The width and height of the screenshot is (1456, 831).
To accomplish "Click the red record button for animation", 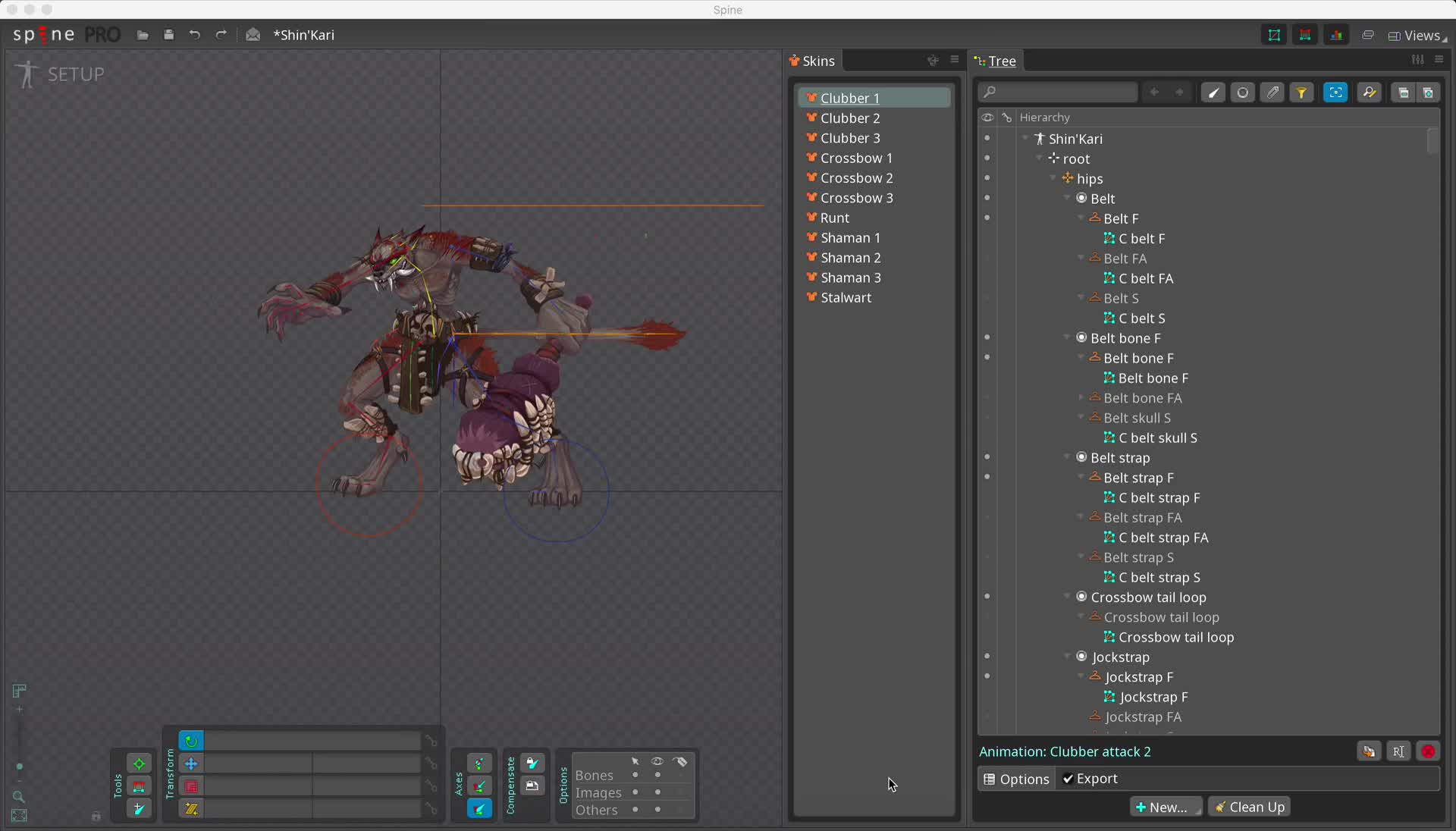I will pyautogui.click(x=1428, y=751).
